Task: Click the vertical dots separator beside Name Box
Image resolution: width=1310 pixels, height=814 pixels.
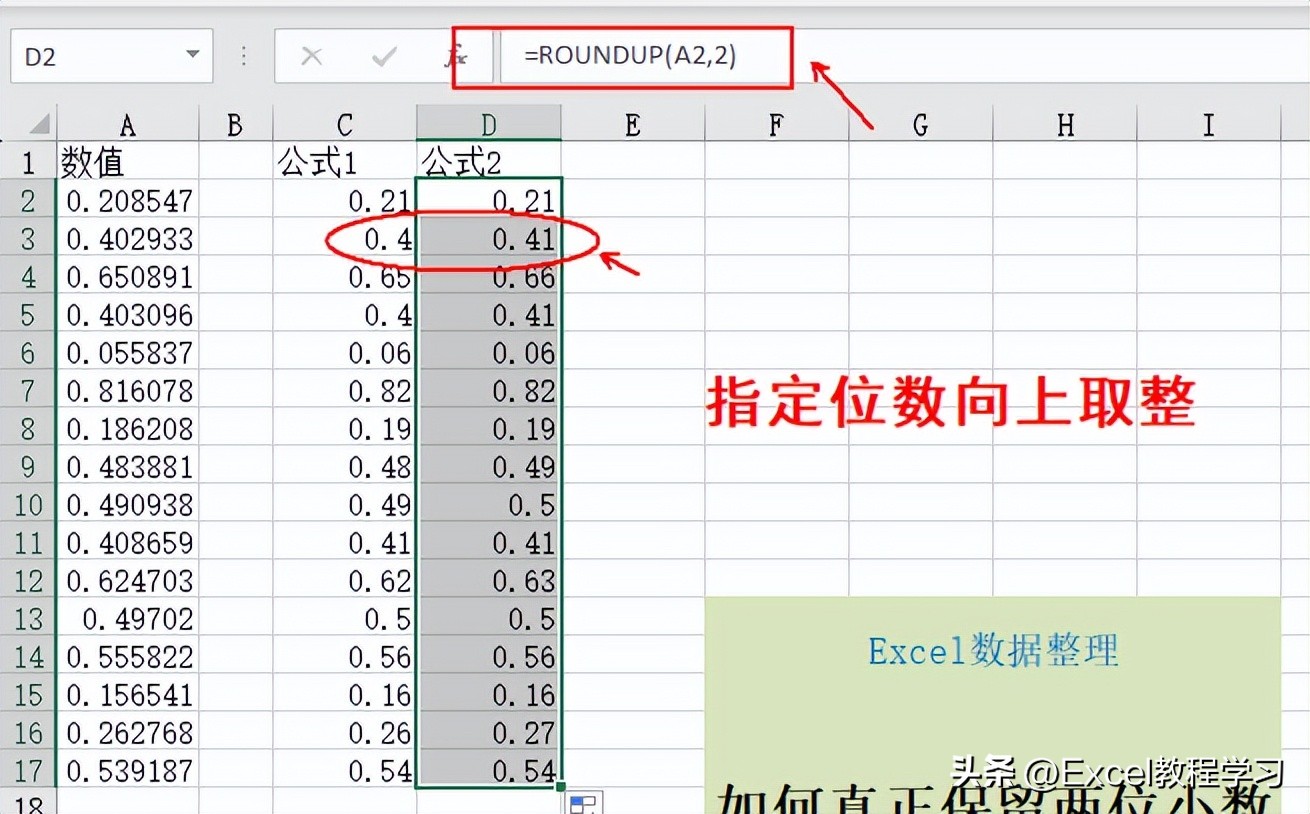Action: [243, 55]
